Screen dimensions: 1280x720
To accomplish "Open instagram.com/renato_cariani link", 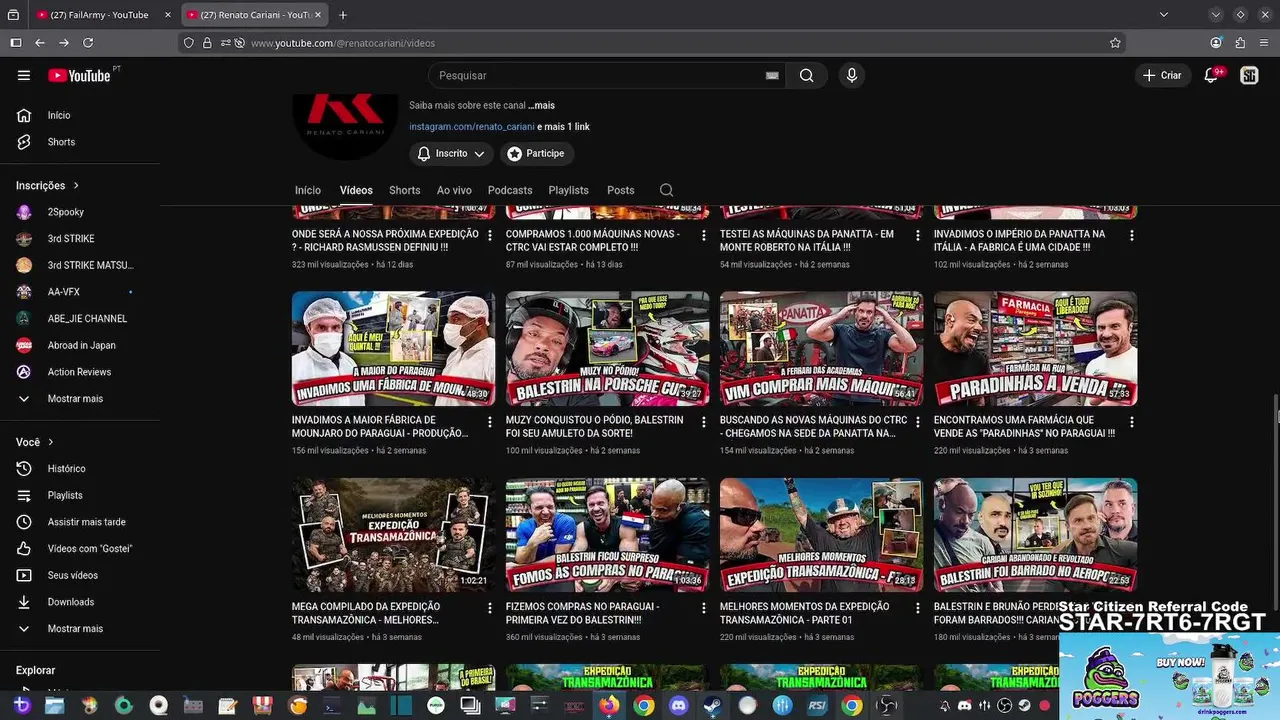I will click(x=471, y=127).
